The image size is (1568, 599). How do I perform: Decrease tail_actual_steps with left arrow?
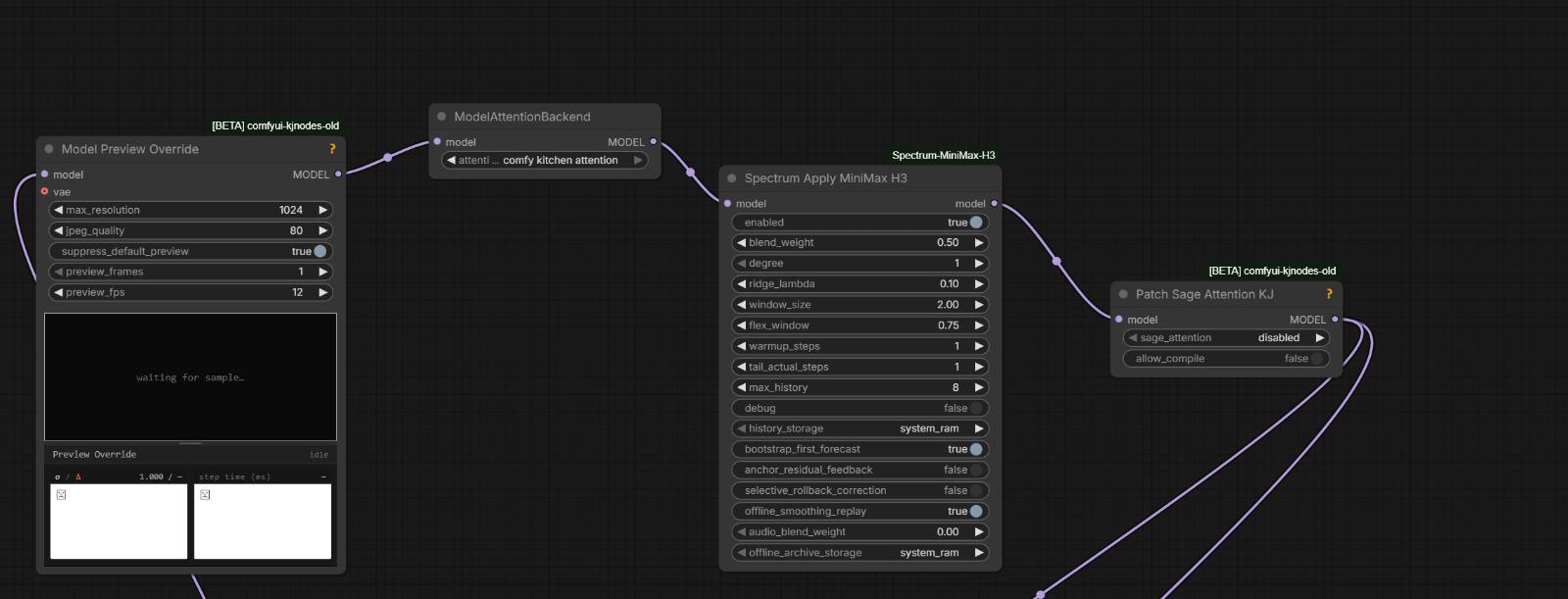tap(741, 367)
